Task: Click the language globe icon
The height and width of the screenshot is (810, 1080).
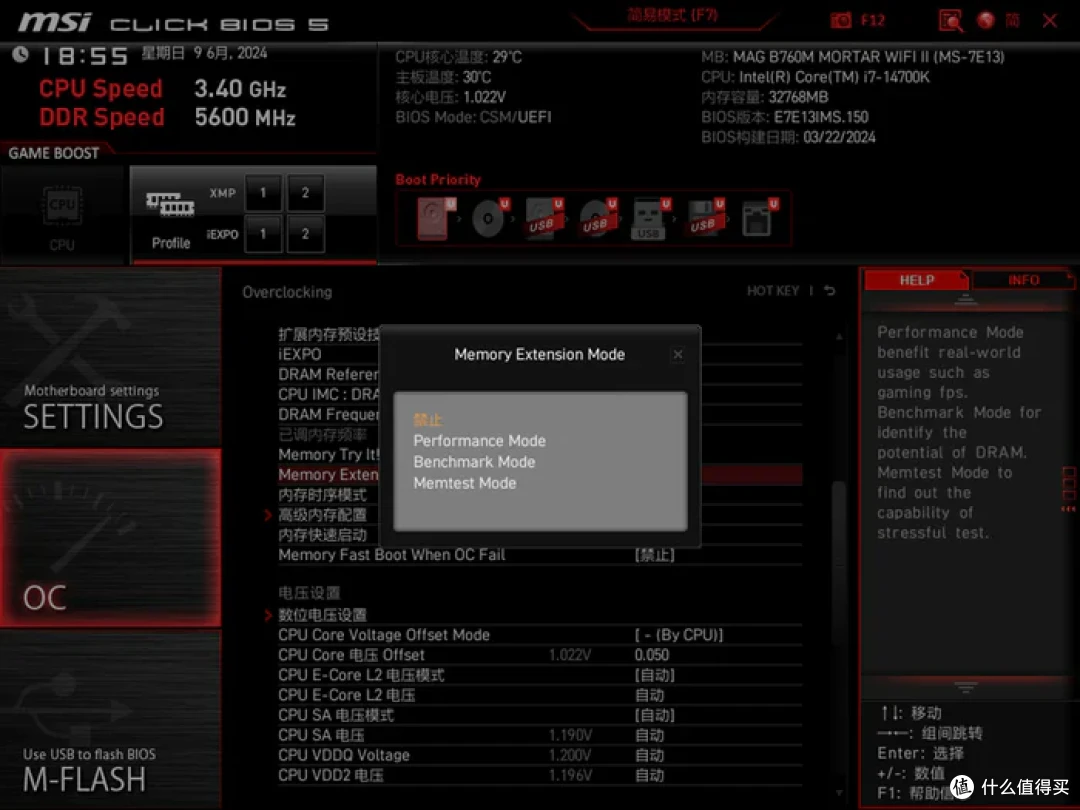Action: [x=986, y=20]
